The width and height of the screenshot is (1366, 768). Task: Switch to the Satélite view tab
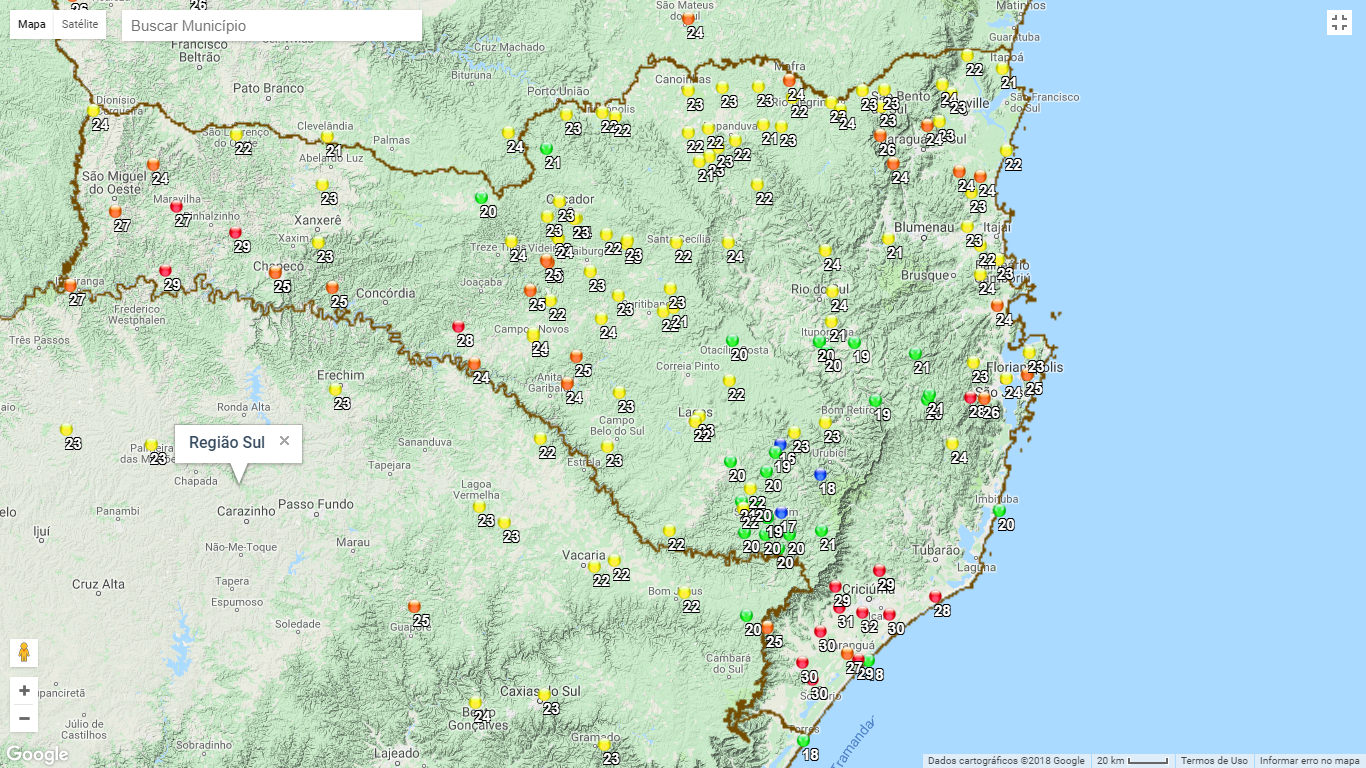80,24
